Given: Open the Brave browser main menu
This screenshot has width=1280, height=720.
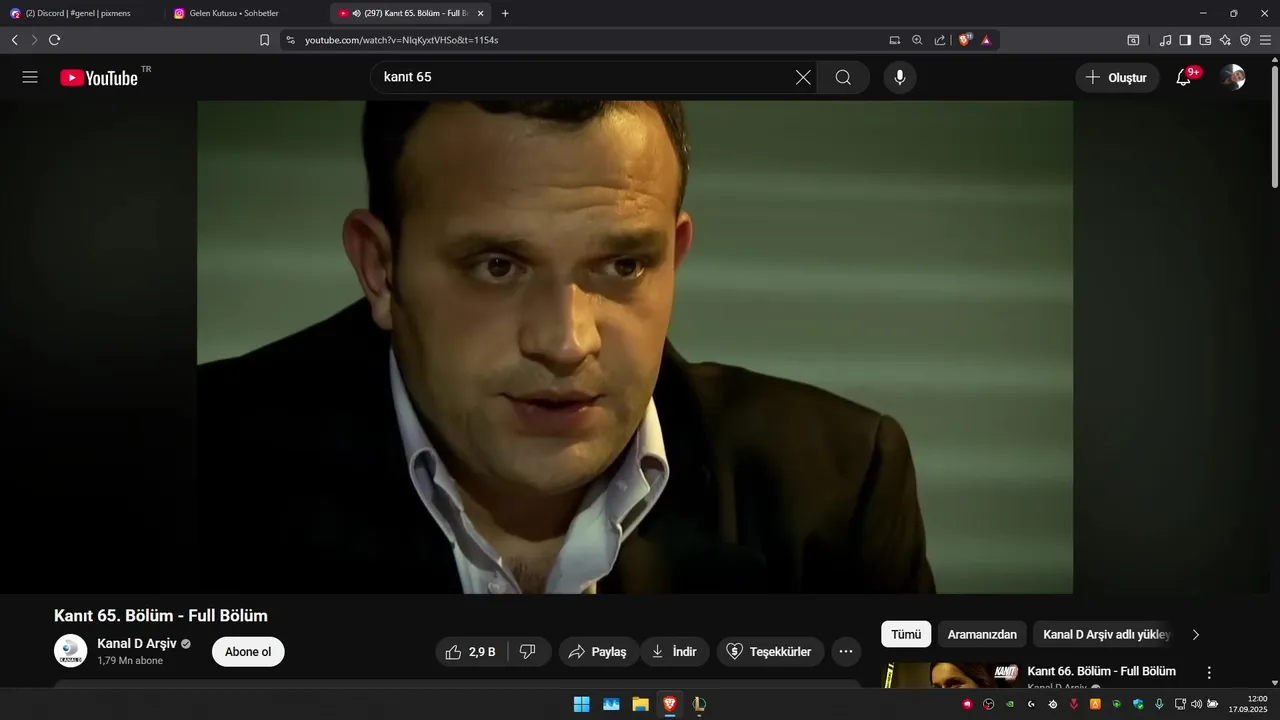Looking at the screenshot, I should 1265,40.
